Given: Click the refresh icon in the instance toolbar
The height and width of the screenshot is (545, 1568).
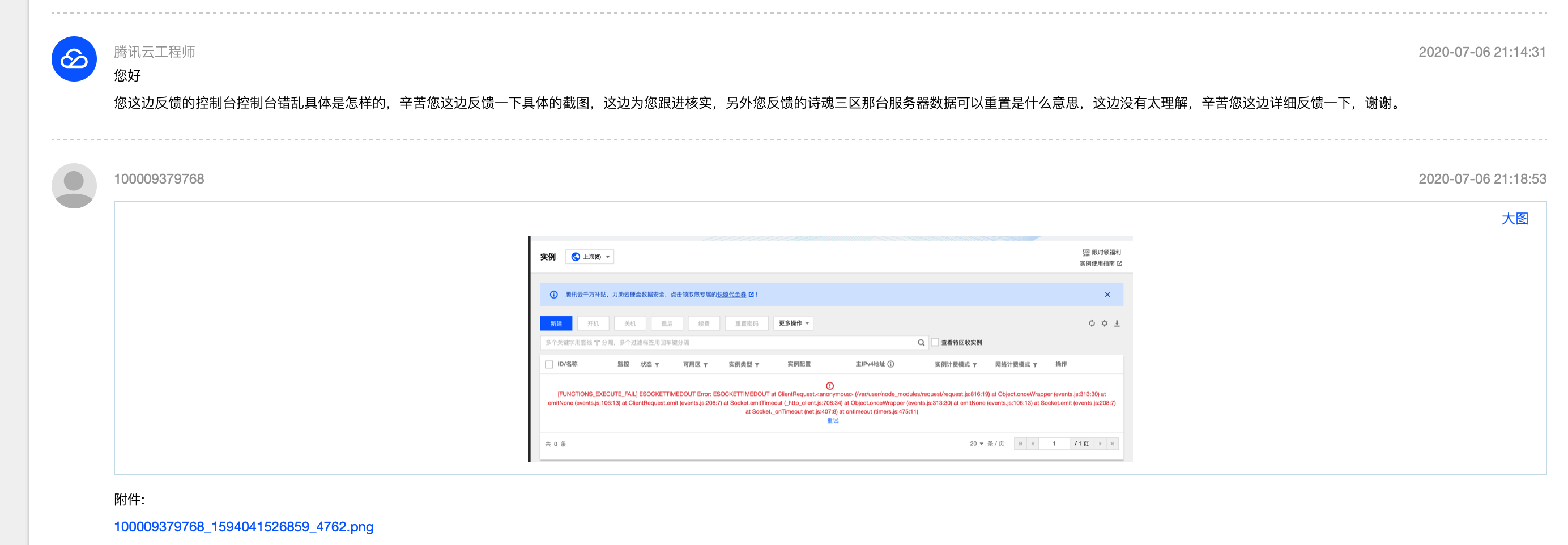Looking at the screenshot, I should (x=1092, y=323).
